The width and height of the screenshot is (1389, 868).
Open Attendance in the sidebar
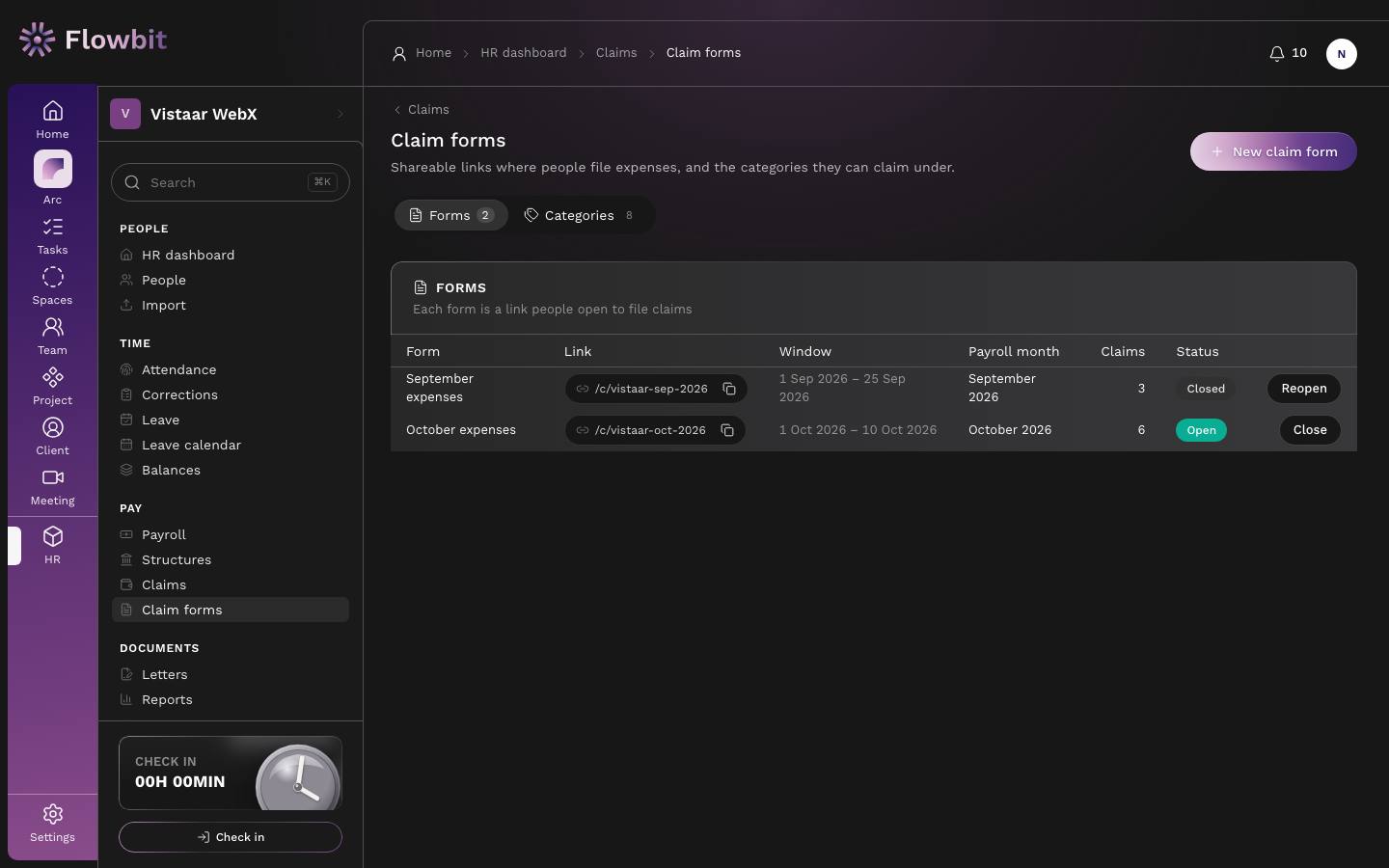point(230,369)
